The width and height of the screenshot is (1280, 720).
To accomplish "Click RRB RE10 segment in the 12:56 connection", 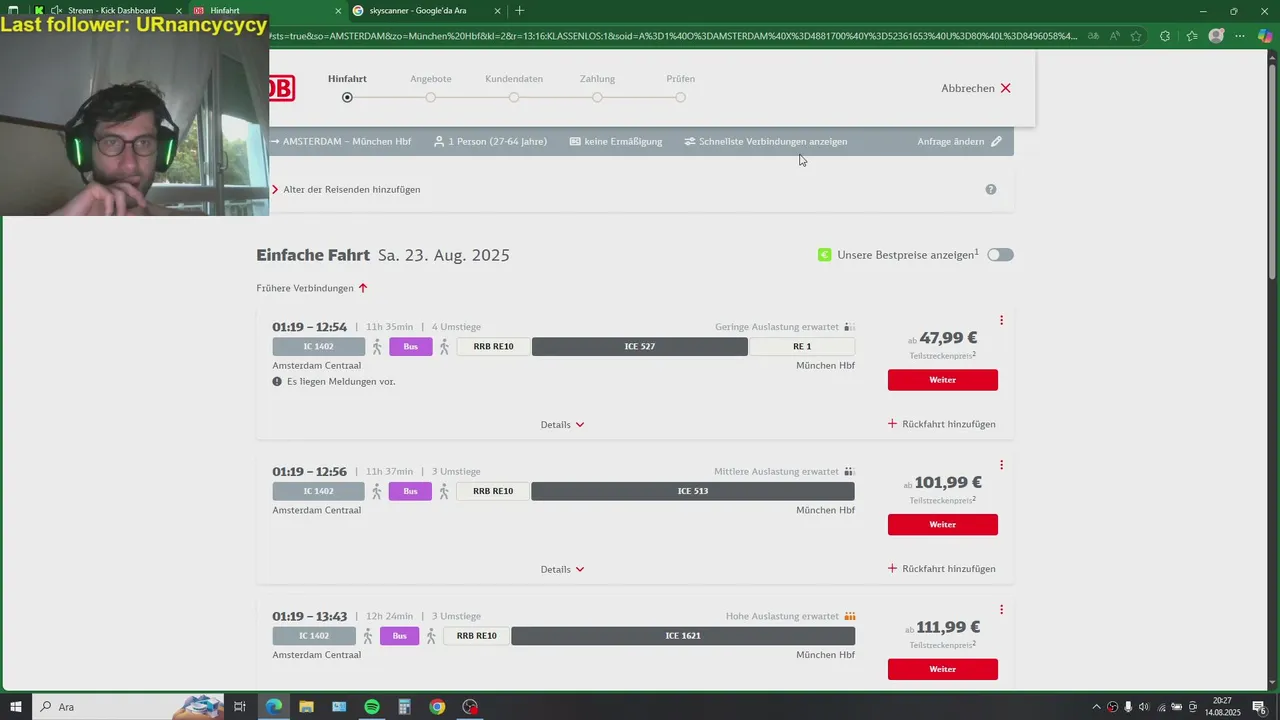I will click(x=493, y=491).
